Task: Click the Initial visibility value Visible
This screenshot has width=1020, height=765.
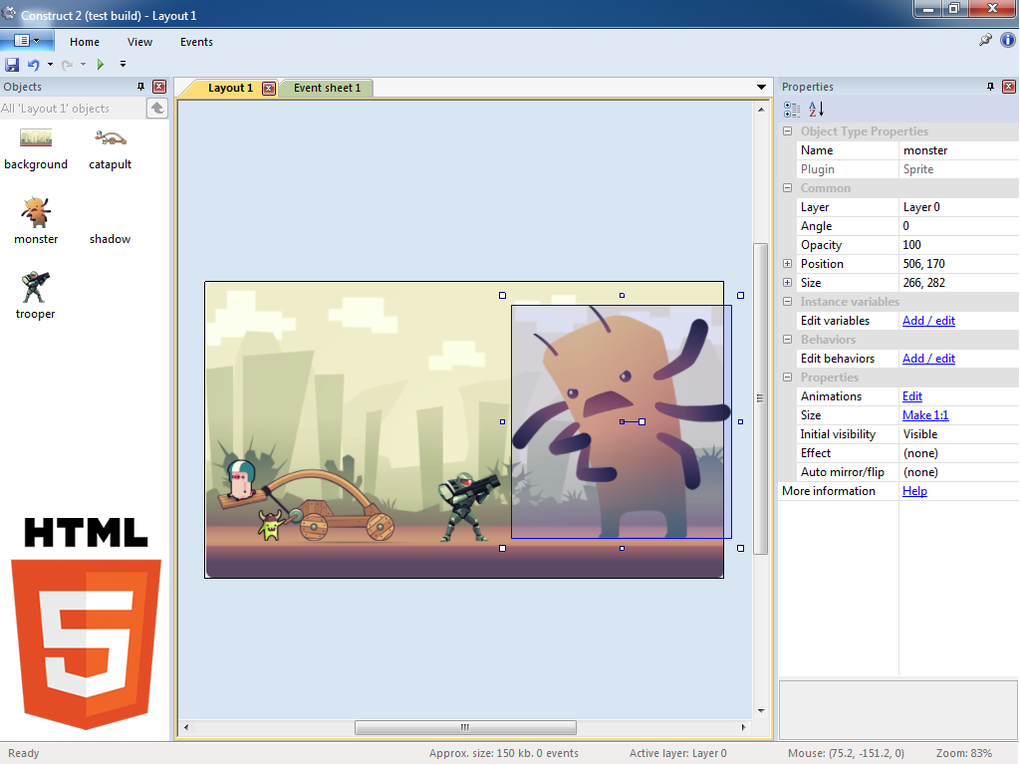Action: point(959,434)
